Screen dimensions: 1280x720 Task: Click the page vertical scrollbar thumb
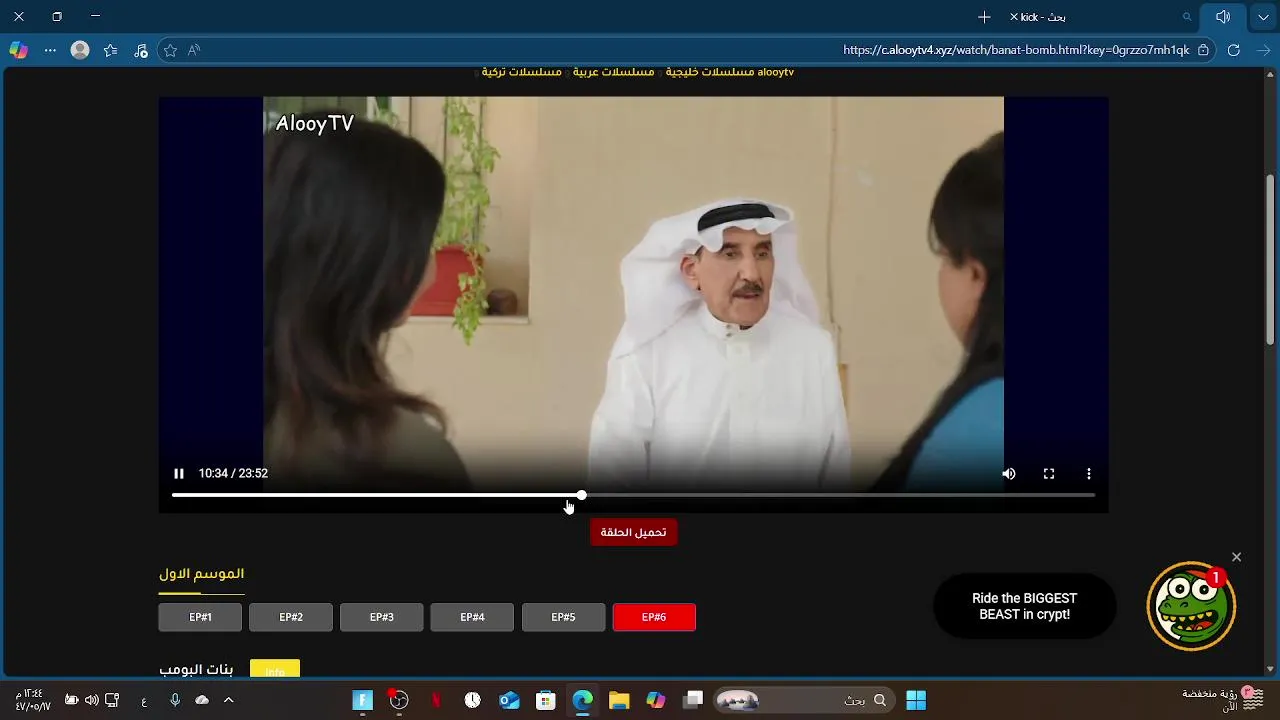pyautogui.click(x=1271, y=260)
